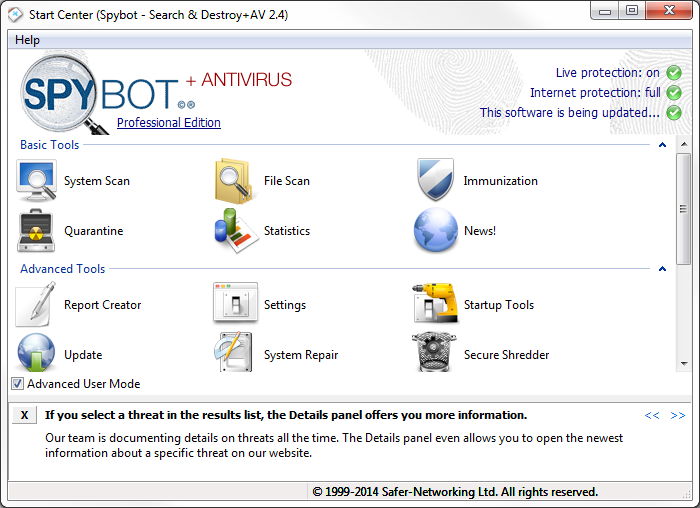Click the Start Center title bar icon

point(15,14)
